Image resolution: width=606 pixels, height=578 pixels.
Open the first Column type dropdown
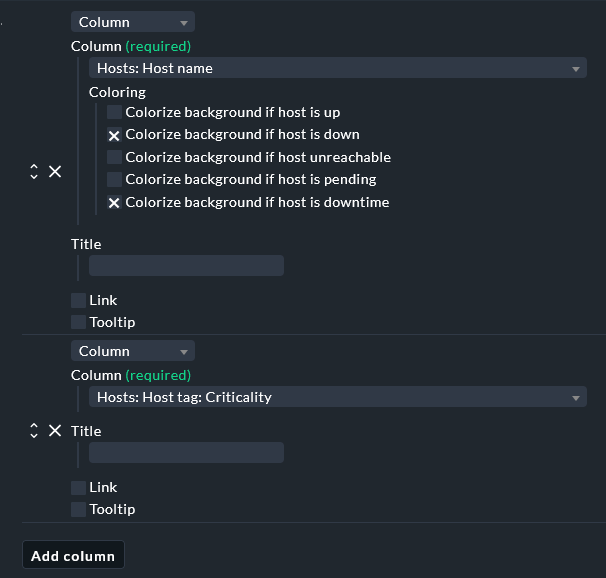[132, 22]
